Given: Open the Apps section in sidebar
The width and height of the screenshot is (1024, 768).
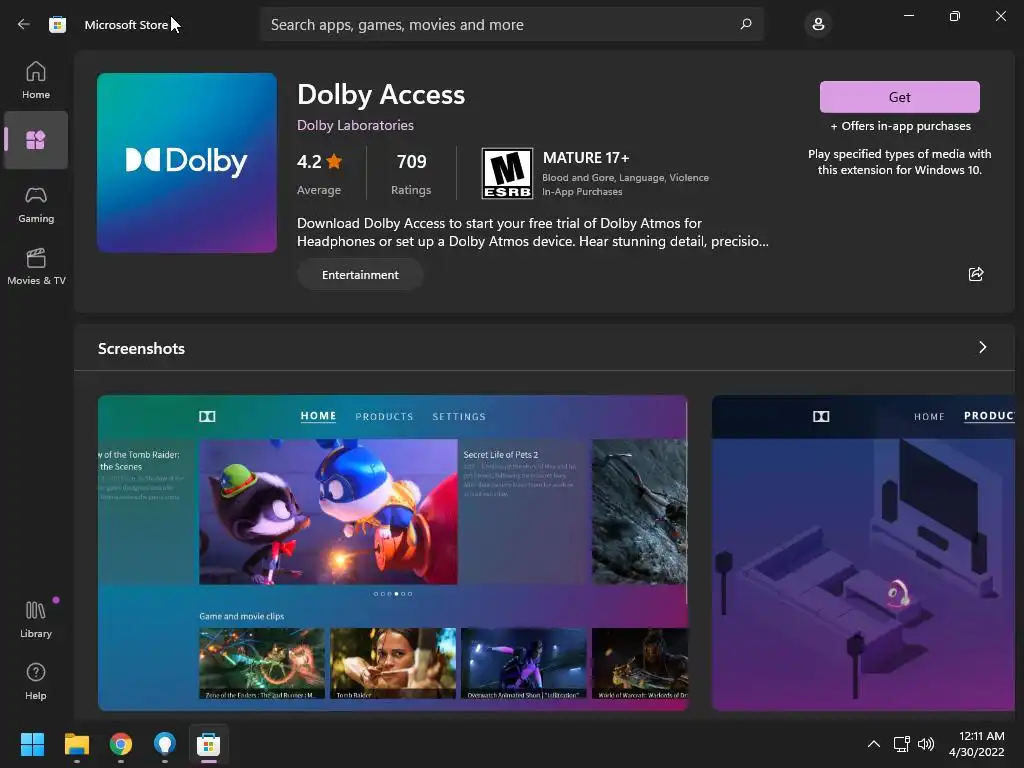Looking at the screenshot, I should click(36, 140).
